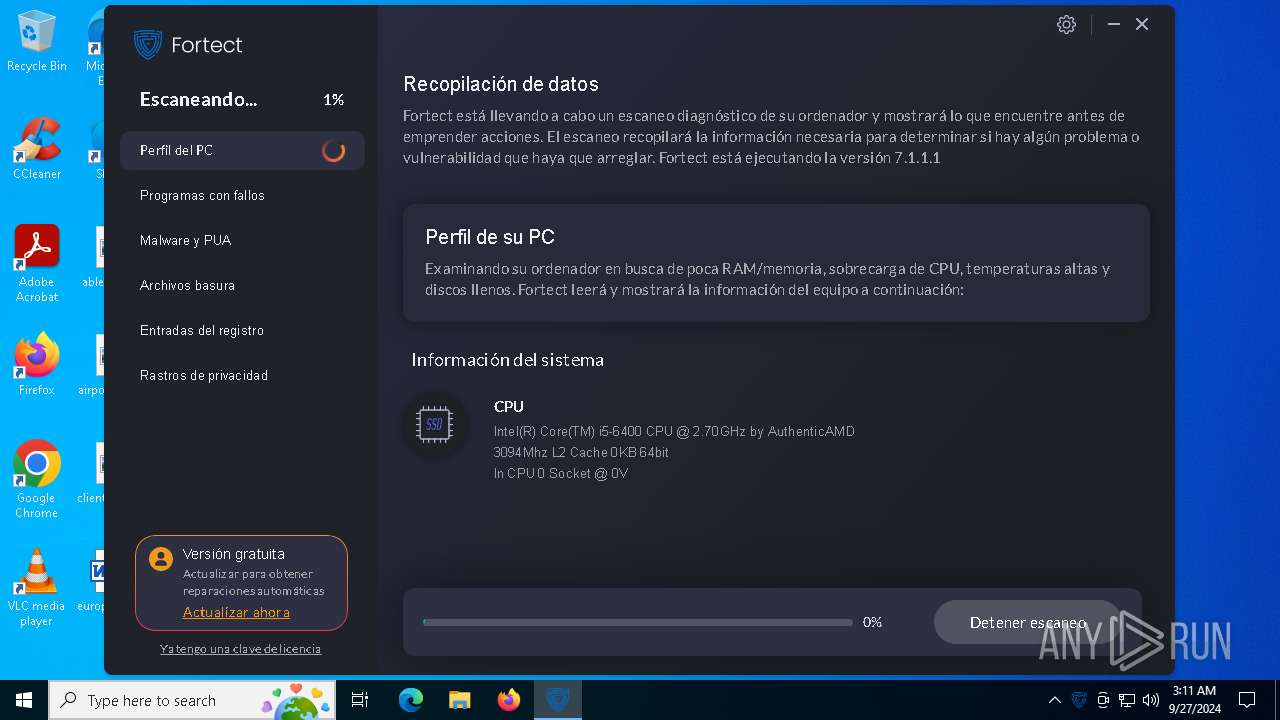The height and width of the screenshot is (720, 1280).
Task: Click the scan progress bar
Action: 638,622
